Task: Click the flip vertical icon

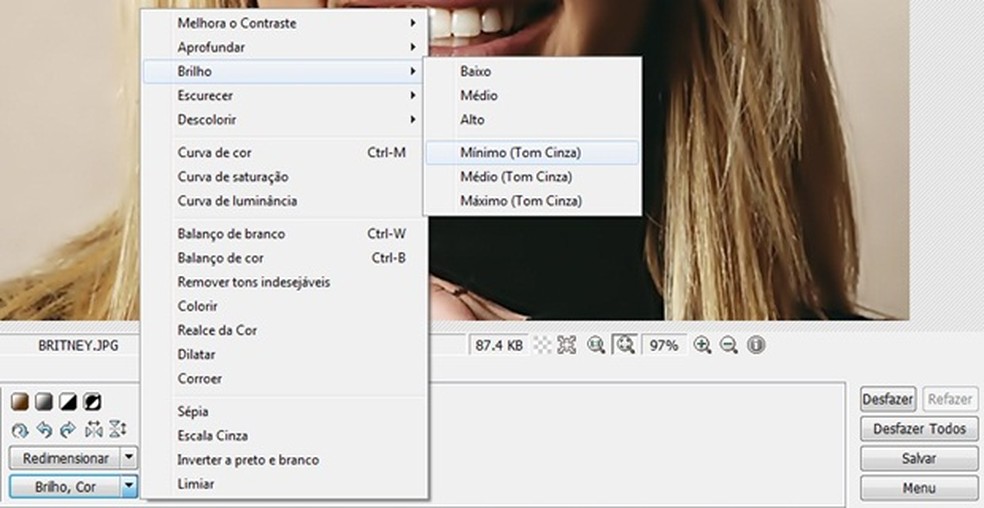Action: point(117,430)
